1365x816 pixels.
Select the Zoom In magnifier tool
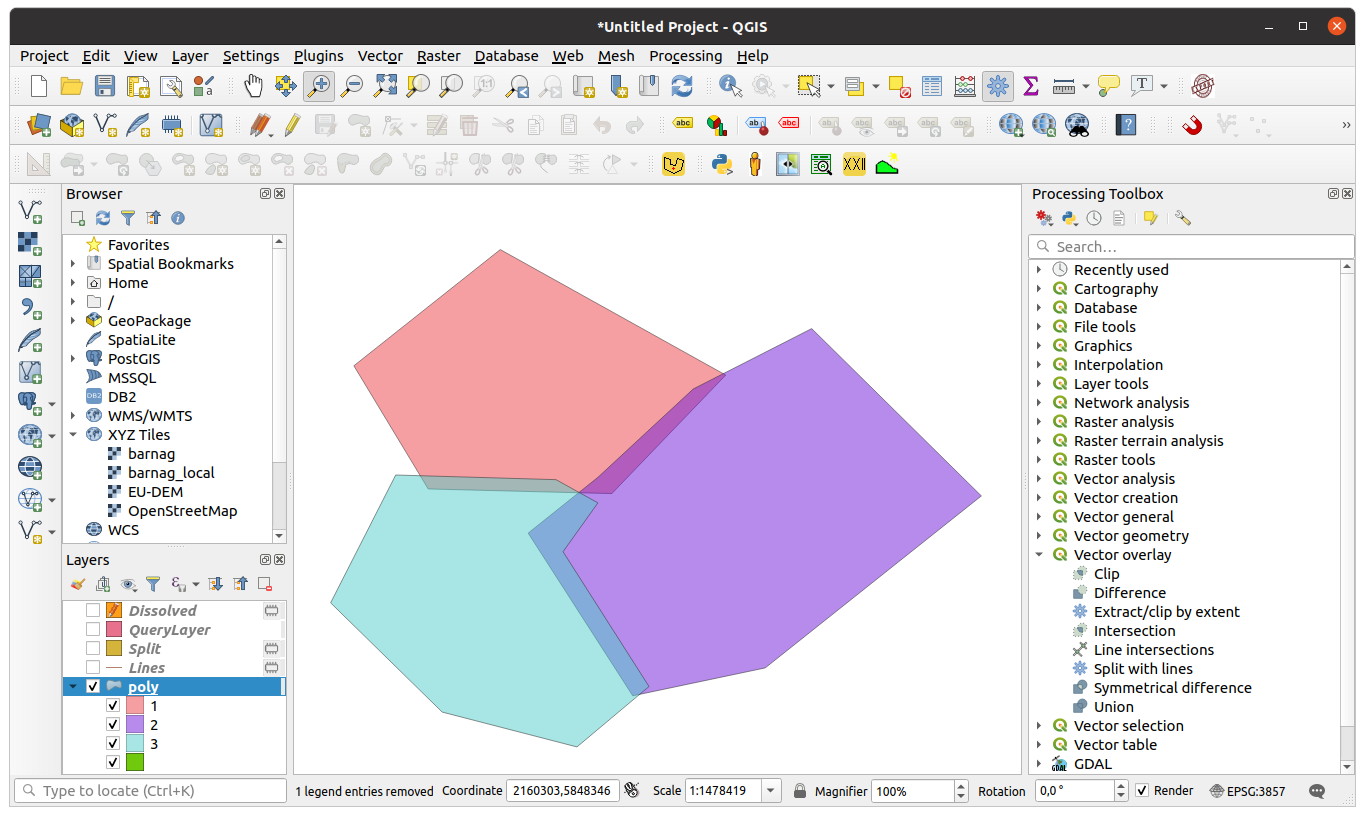coord(319,86)
